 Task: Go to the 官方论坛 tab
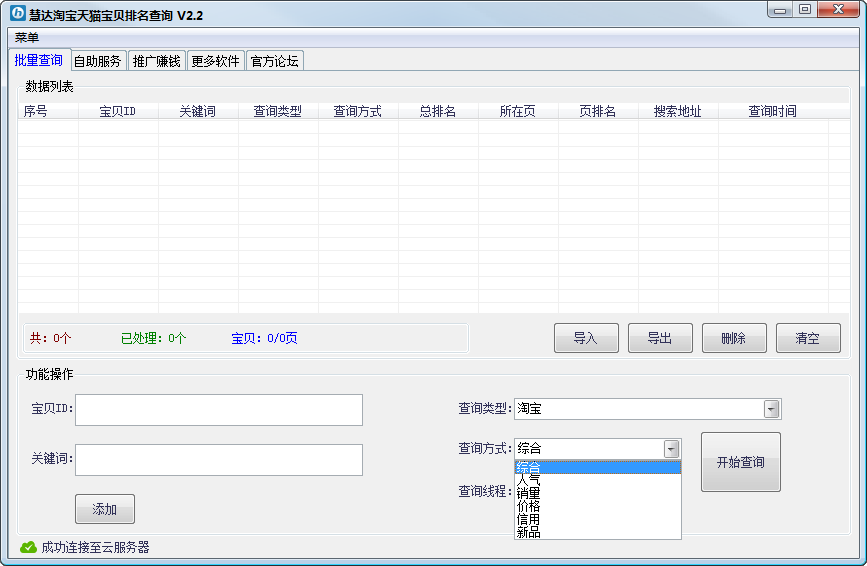[x=274, y=61]
